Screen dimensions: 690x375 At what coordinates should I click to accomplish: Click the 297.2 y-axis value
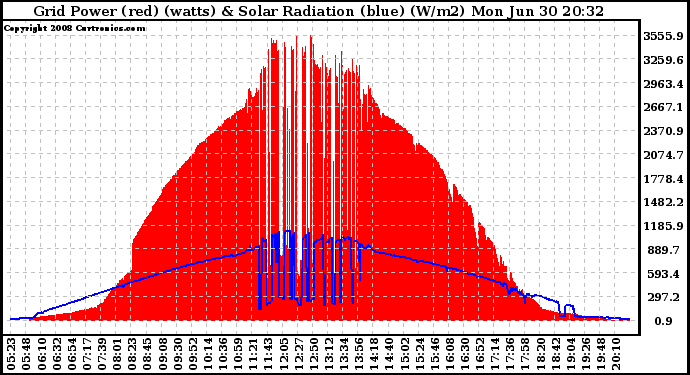(x=664, y=298)
